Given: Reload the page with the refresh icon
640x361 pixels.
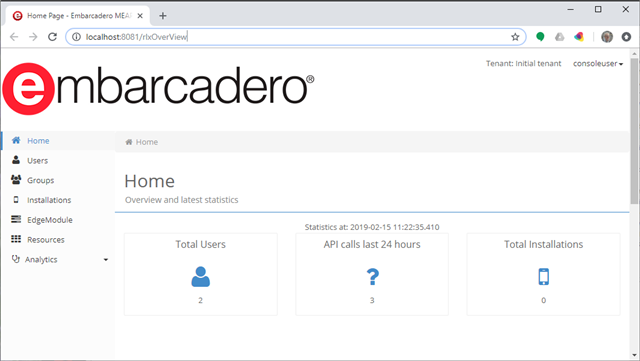Looking at the screenshot, I should point(52,37).
